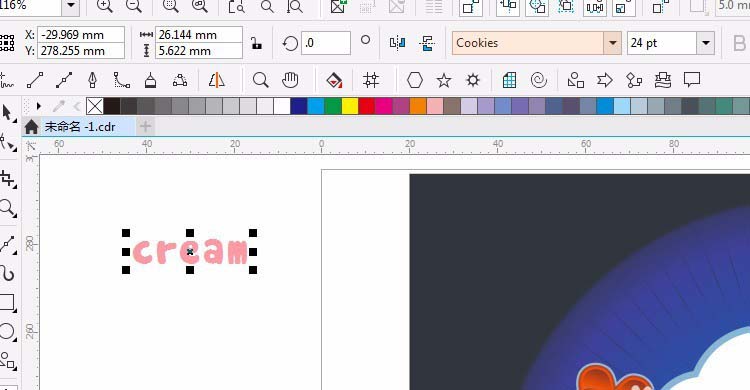Choose the cyan color swatch

click(x=316, y=106)
